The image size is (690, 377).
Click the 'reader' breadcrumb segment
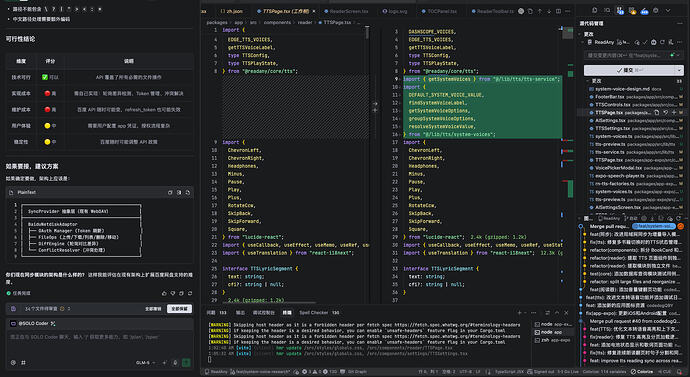click(x=305, y=22)
